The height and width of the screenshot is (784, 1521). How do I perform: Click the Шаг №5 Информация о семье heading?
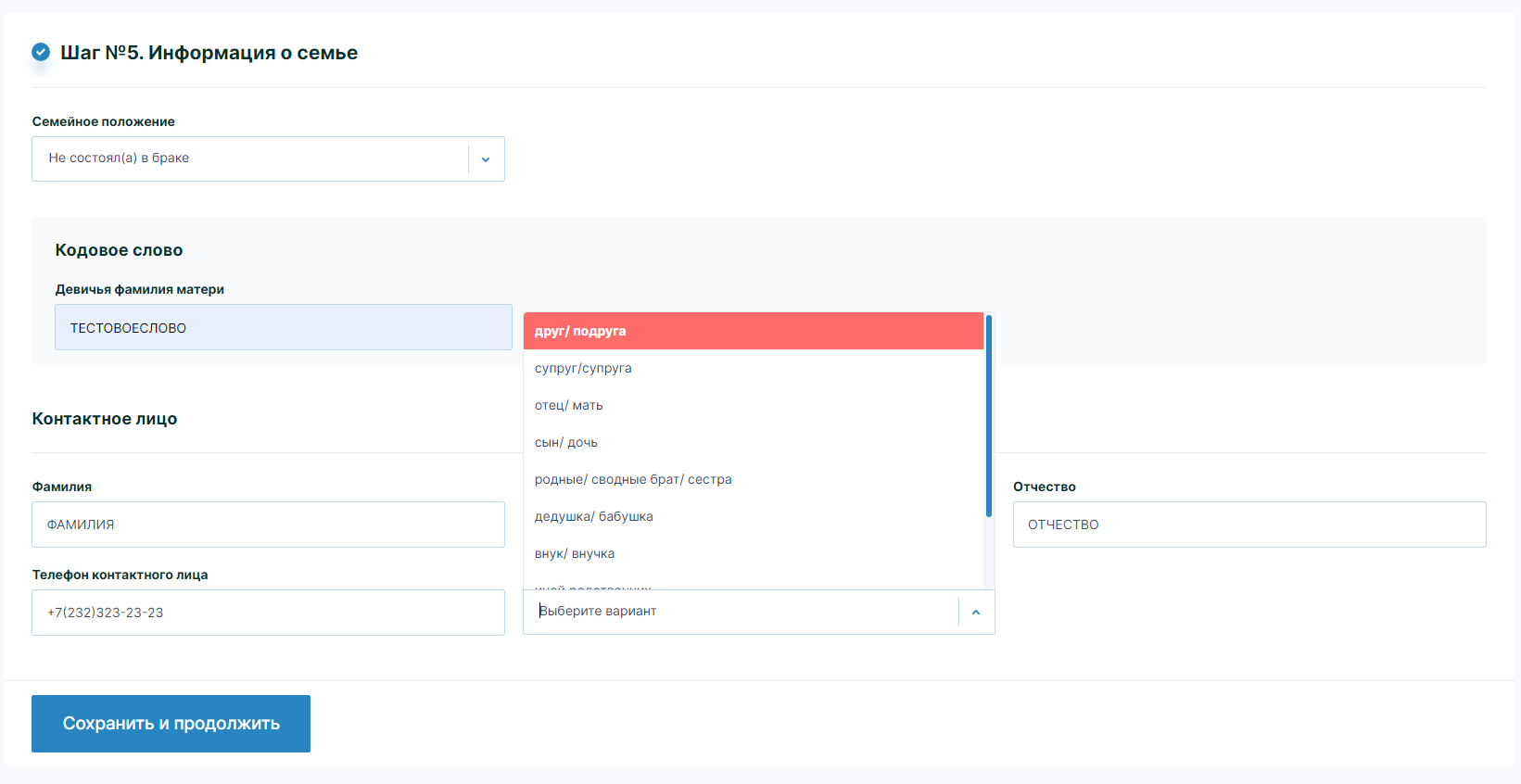click(209, 53)
